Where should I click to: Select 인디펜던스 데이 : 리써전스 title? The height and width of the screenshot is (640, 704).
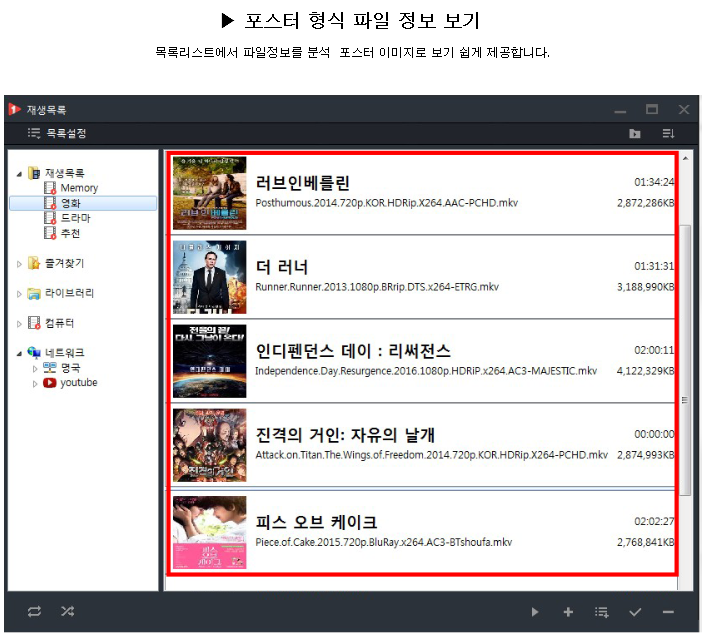(353, 351)
